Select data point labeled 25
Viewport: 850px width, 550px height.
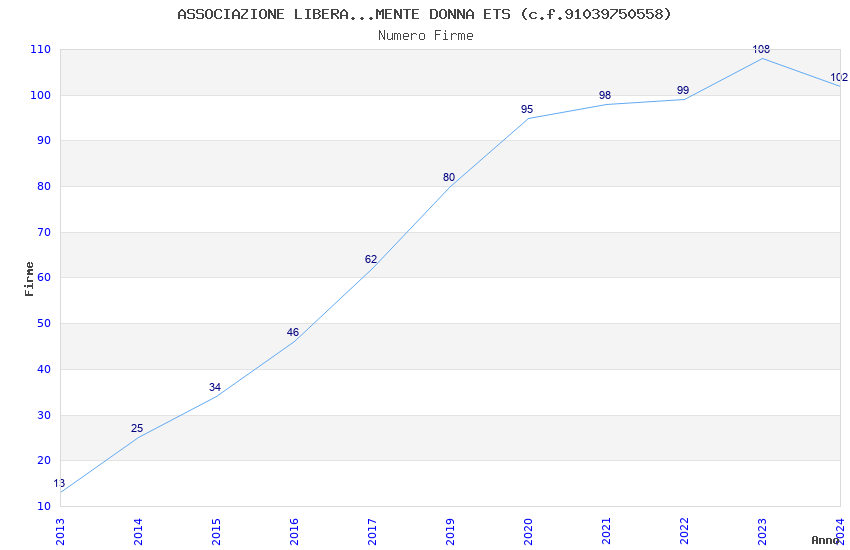click(137, 429)
